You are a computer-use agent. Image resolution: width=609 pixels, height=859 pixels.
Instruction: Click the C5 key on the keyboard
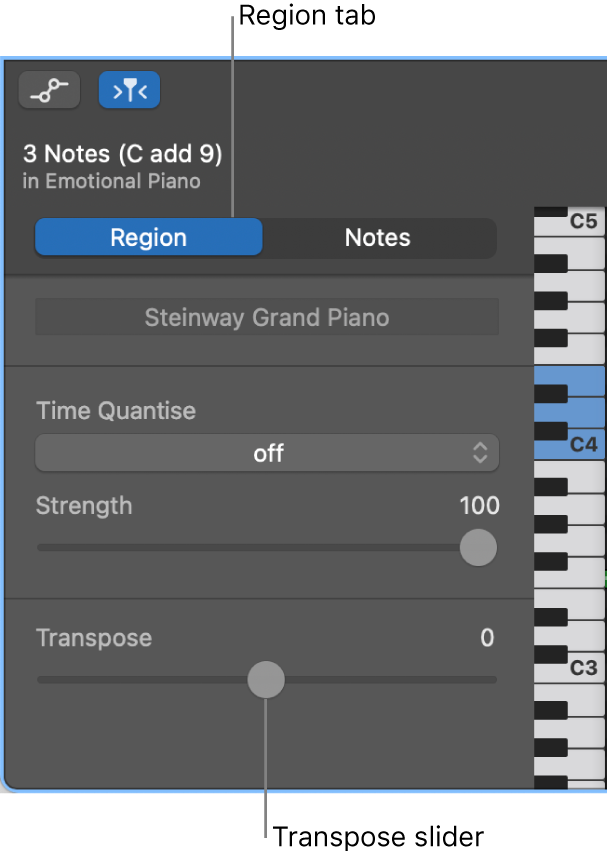pyautogui.click(x=585, y=222)
